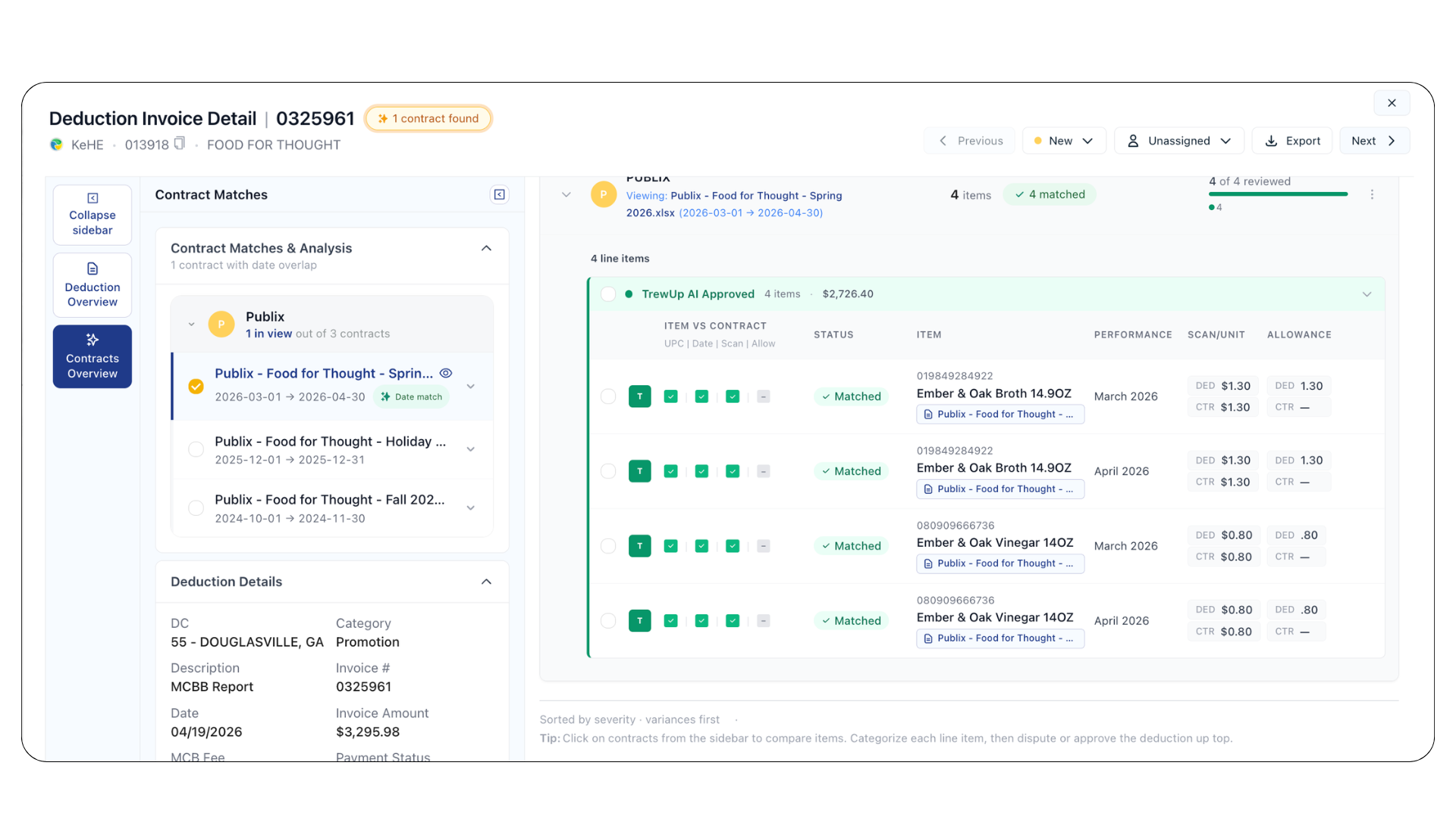Open contract link for Vinegar March 2026
The image size is (1456, 819).
click(1000, 563)
